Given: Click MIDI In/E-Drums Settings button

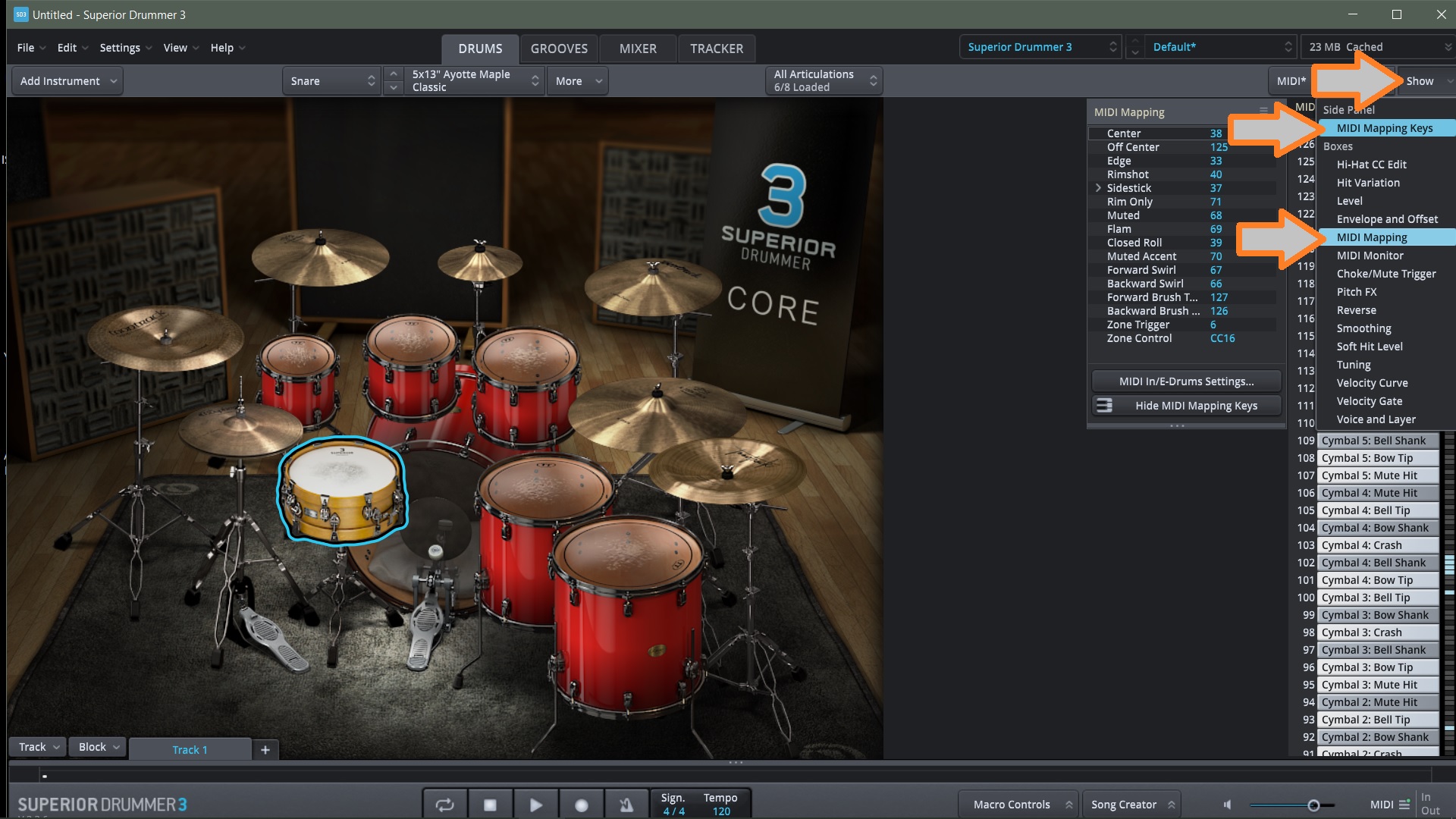Looking at the screenshot, I should click(1186, 381).
